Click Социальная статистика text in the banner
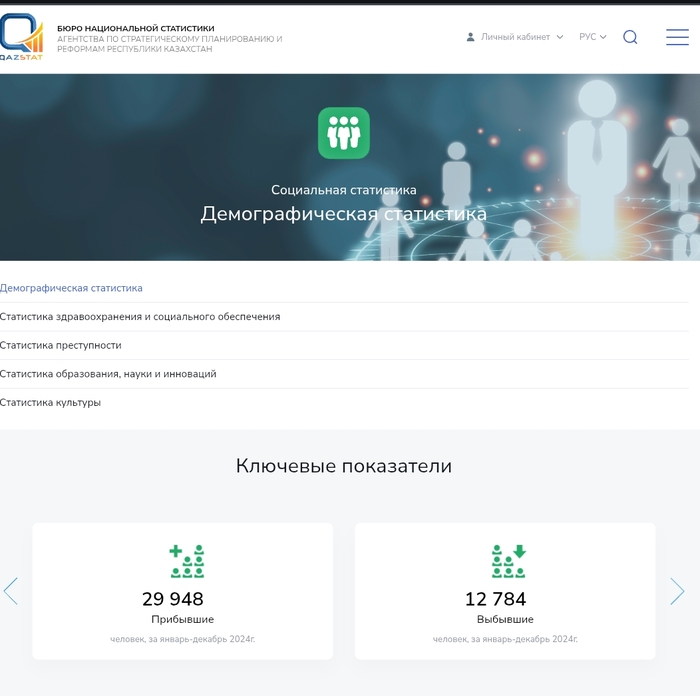The width and height of the screenshot is (700, 696). (x=344, y=190)
